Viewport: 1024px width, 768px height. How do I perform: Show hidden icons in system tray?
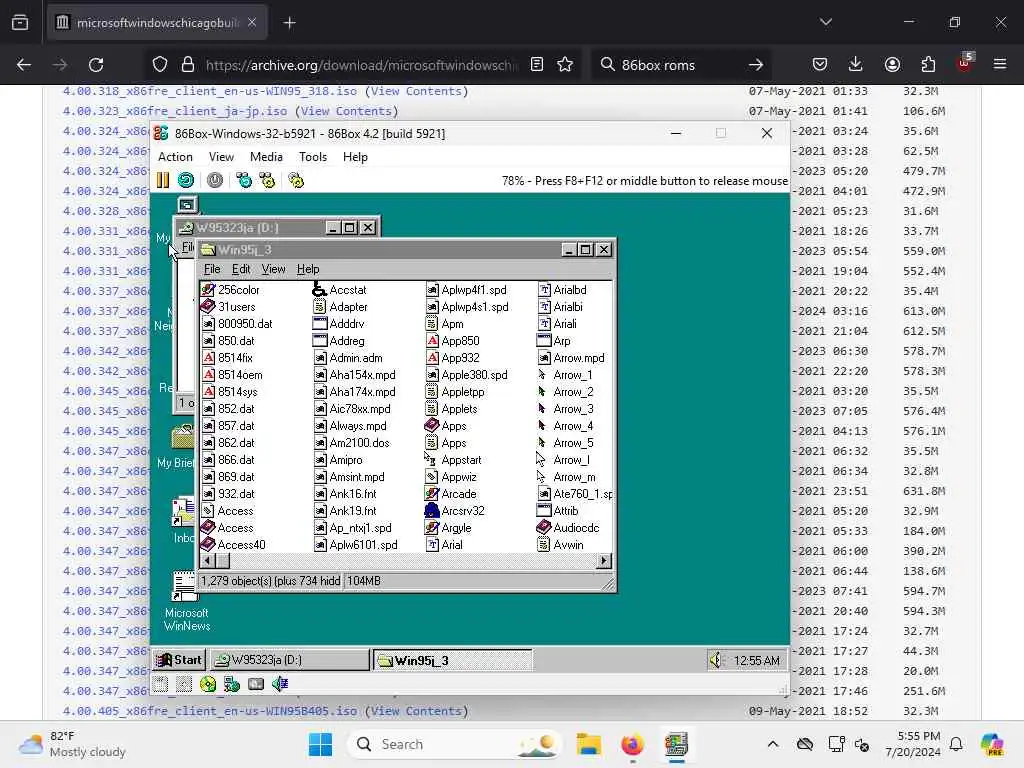[x=773, y=744]
